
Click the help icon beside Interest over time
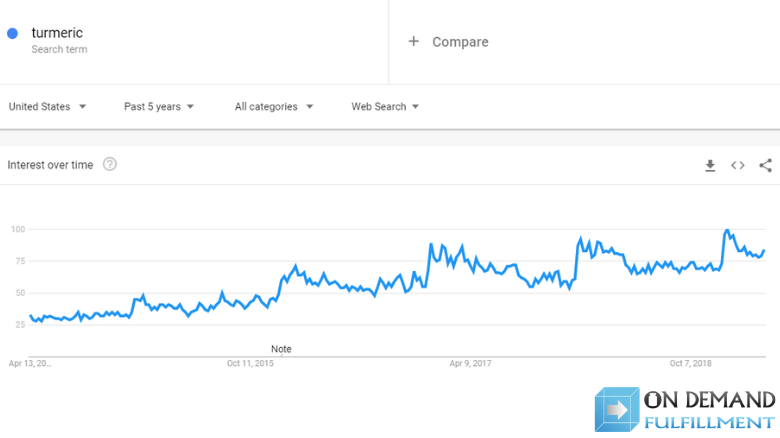coord(110,164)
